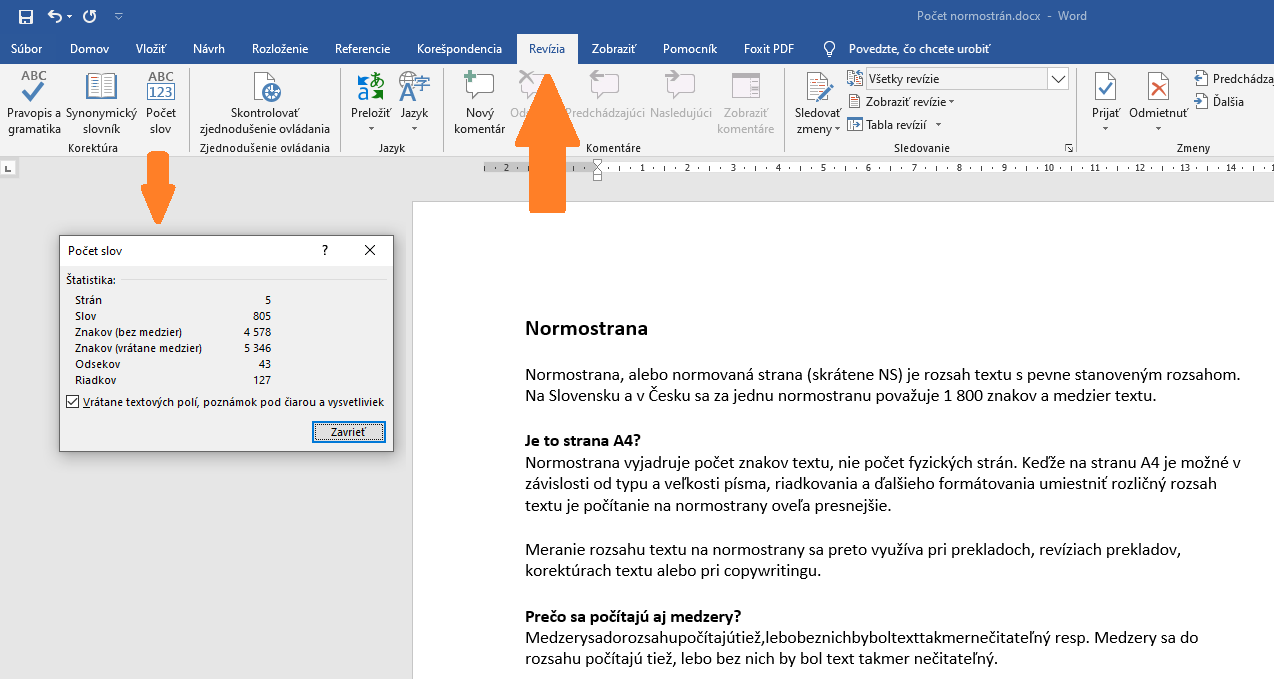This screenshot has height=679, width=1274.
Task: Click the Zavrieť button
Action: (x=349, y=432)
